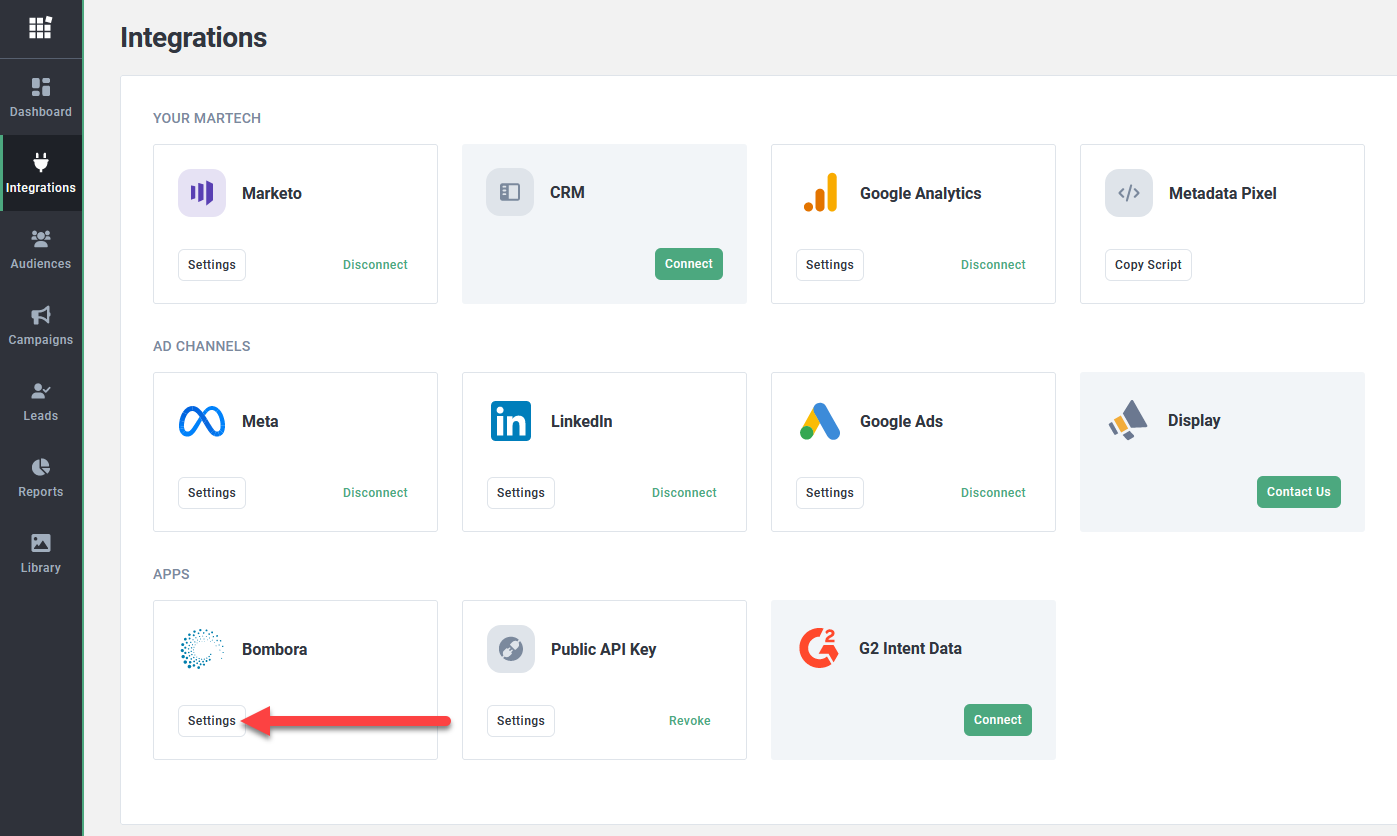Click Contact Us on Display card
This screenshot has height=836, width=1397.
pyautogui.click(x=1298, y=492)
